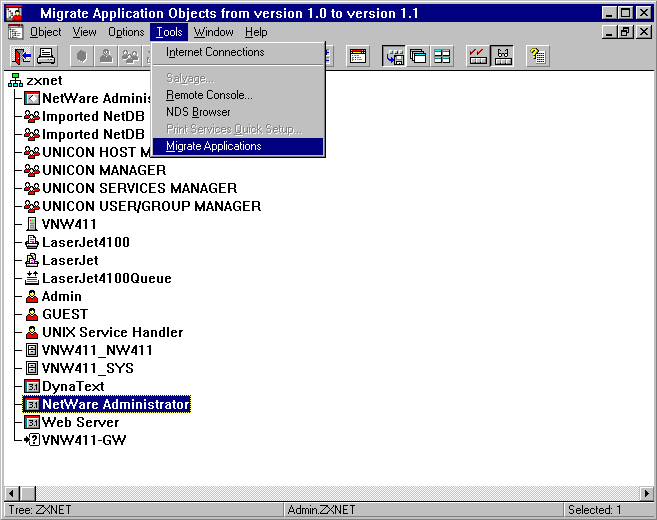
Task: Click the horizontal scrollbar thumb
Action: [28, 494]
